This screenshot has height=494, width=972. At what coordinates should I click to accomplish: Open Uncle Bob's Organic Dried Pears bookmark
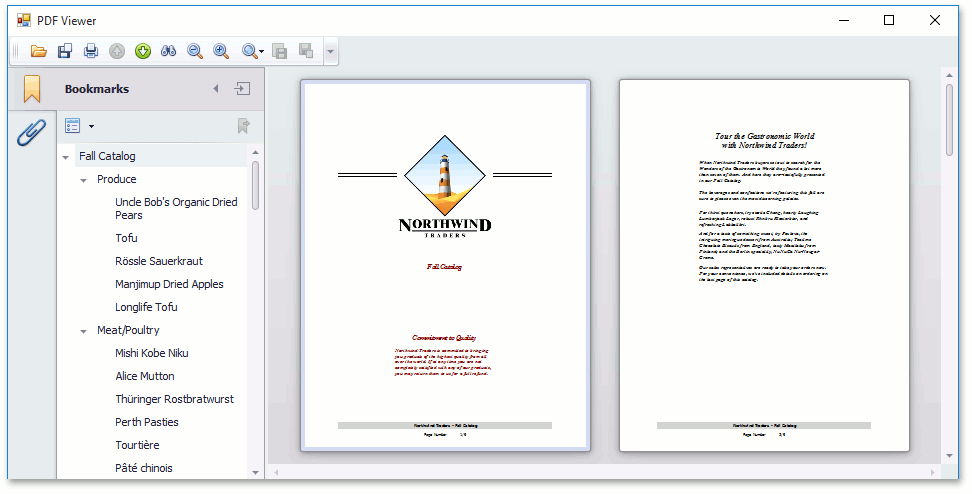pos(176,208)
